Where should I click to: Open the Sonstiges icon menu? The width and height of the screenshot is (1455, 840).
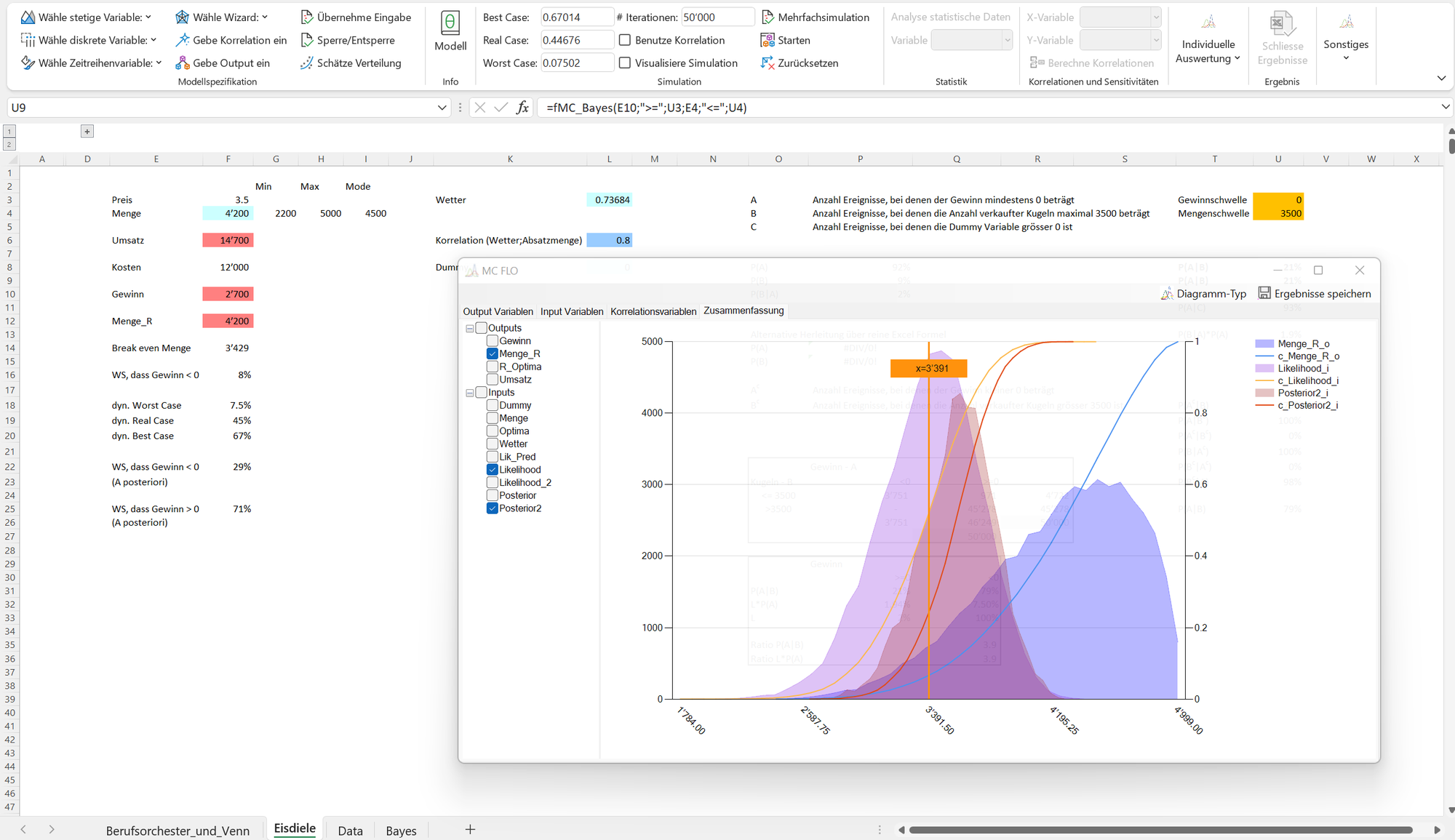pos(1346,23)
